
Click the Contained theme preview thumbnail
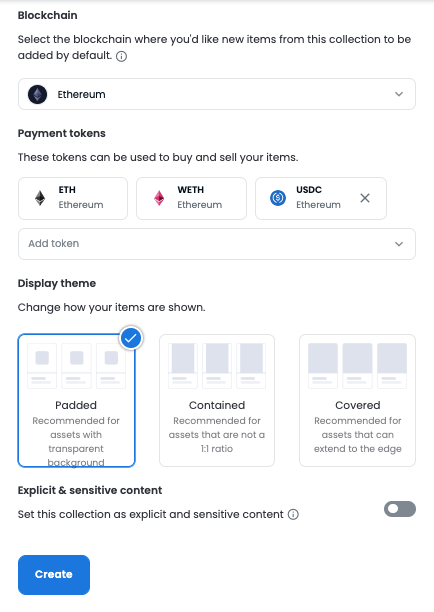coord(217,366)
